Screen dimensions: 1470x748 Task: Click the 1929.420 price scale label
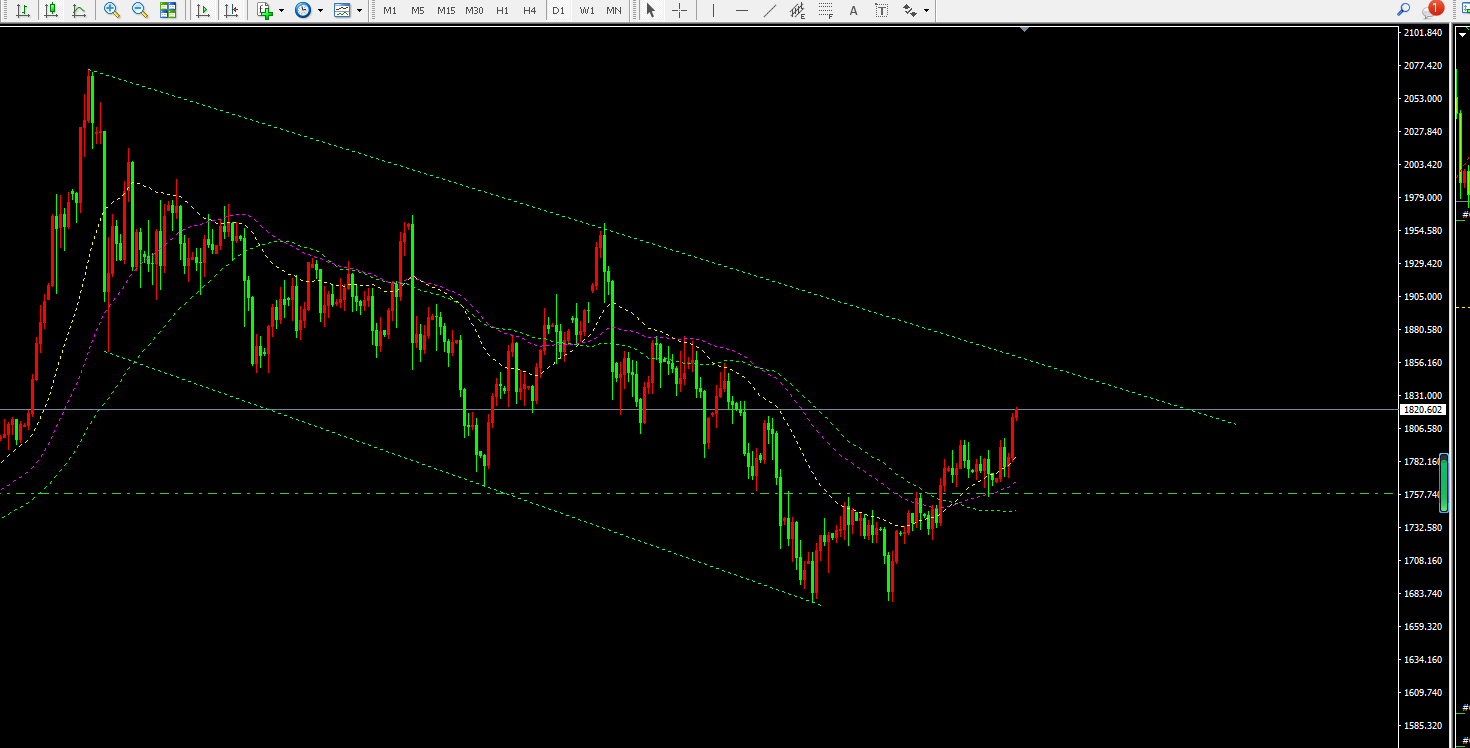point(1423,264)
